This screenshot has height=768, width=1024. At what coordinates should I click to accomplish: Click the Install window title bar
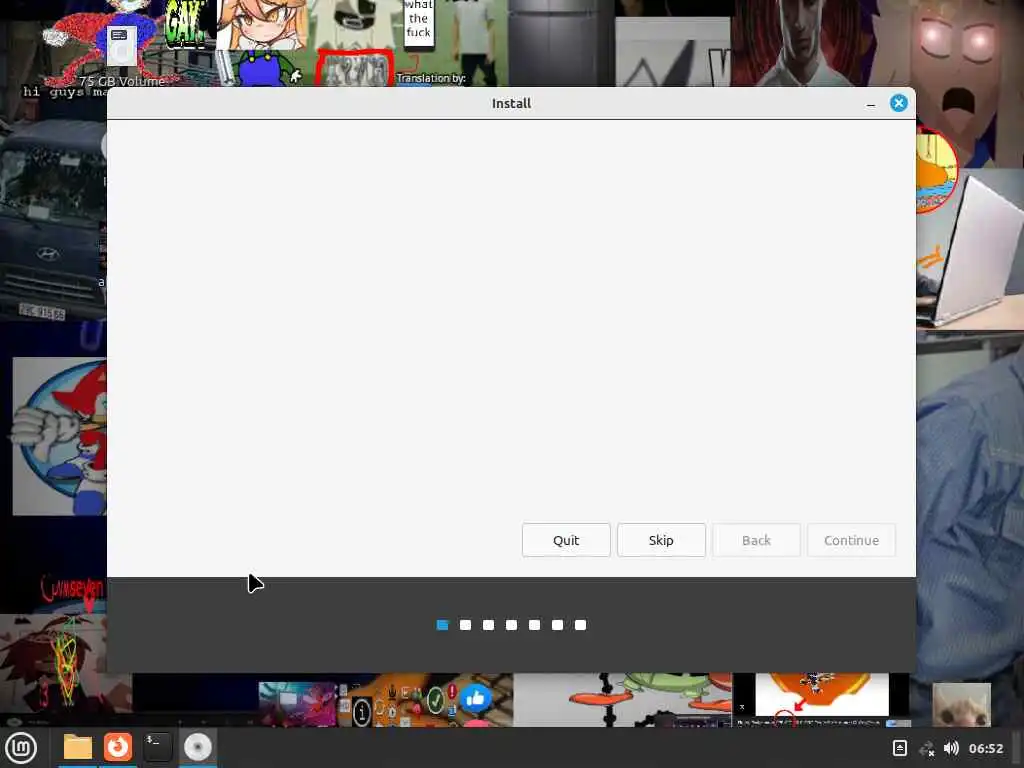[511, 103]
